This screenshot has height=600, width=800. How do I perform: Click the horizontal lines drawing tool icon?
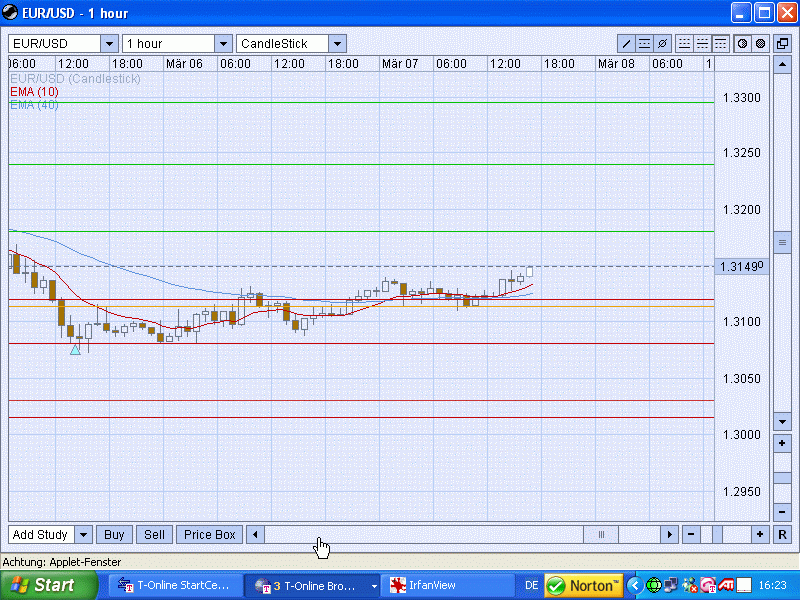[645, 44]
